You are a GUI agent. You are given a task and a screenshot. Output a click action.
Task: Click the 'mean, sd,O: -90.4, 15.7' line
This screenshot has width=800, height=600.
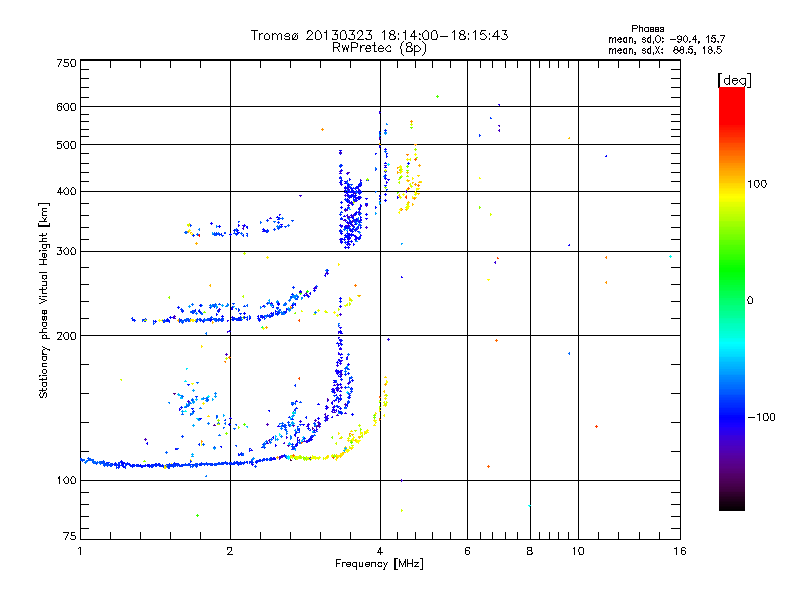[x=666, y=39]
